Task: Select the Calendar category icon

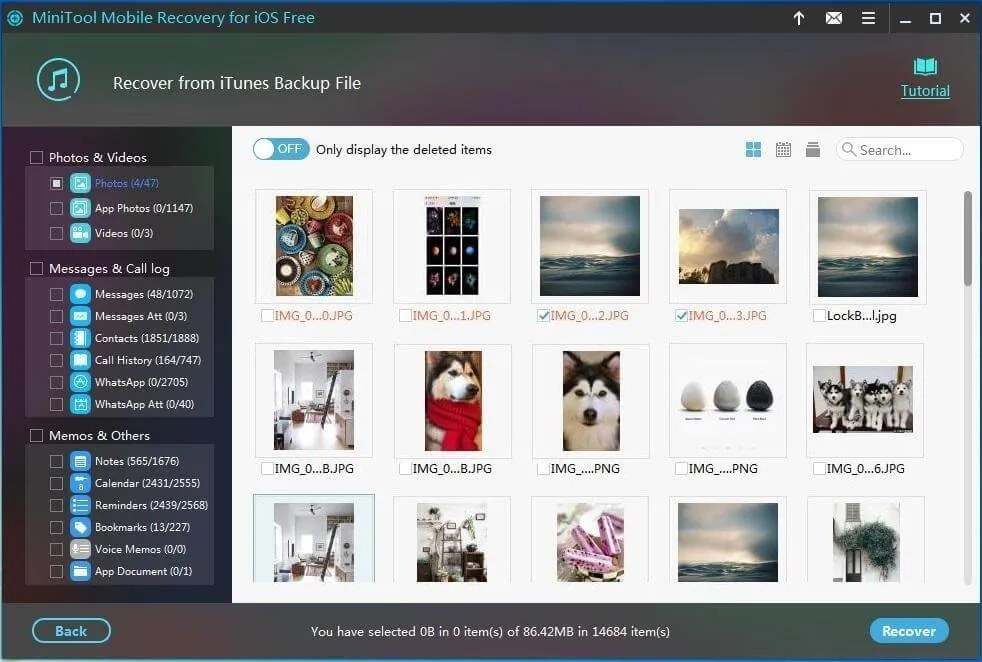Action: click(80, 483)
